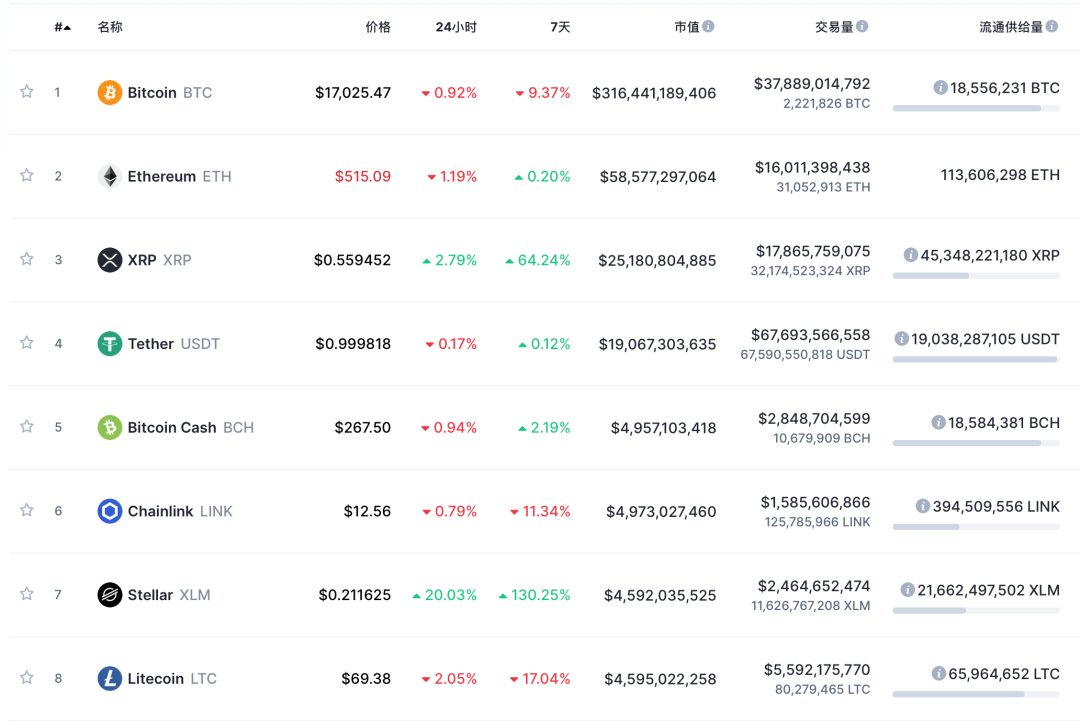
Task: Show info tooltip next to 市值 header
Action: (708, 27)
